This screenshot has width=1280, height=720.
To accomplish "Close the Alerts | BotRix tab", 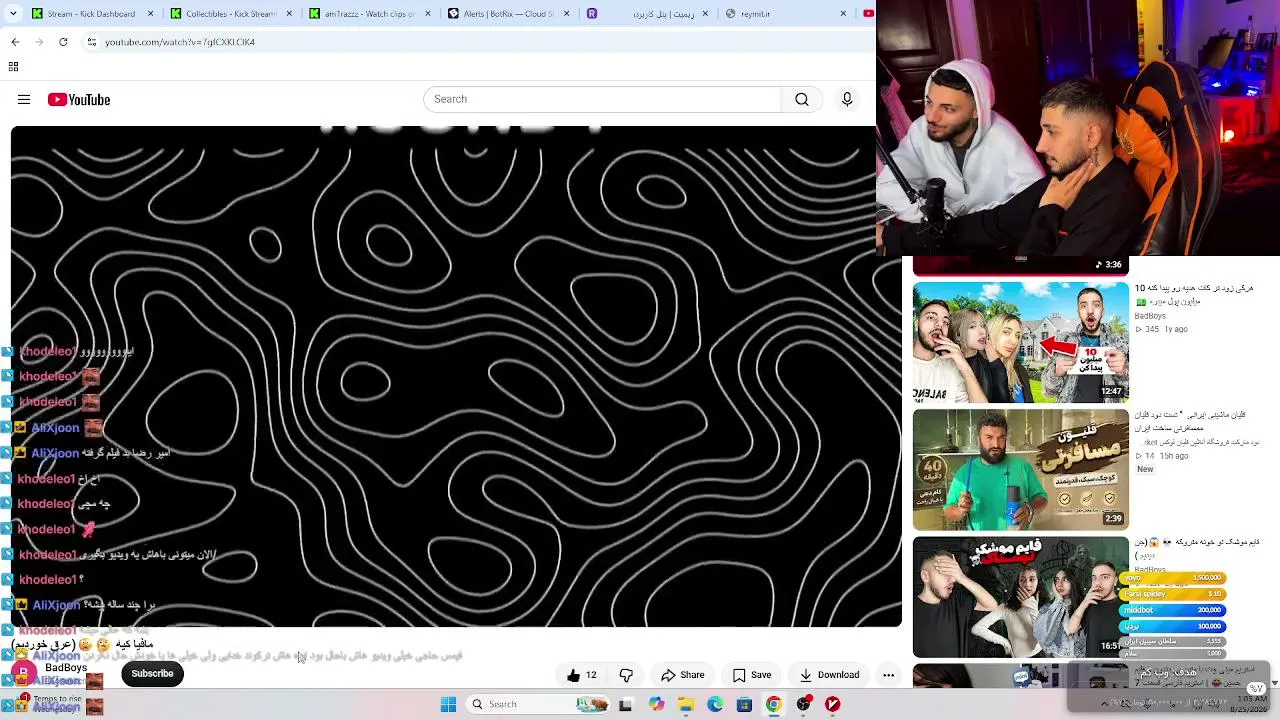I will click(x=566, y=14).
